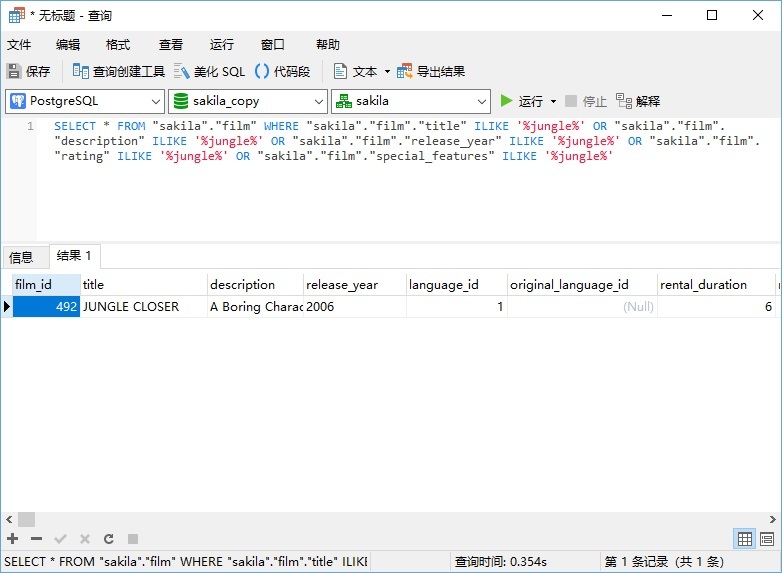Viewport: 782px width, 573px height.
Task: Open the 查看 menu
Action: tap(171, 45)
